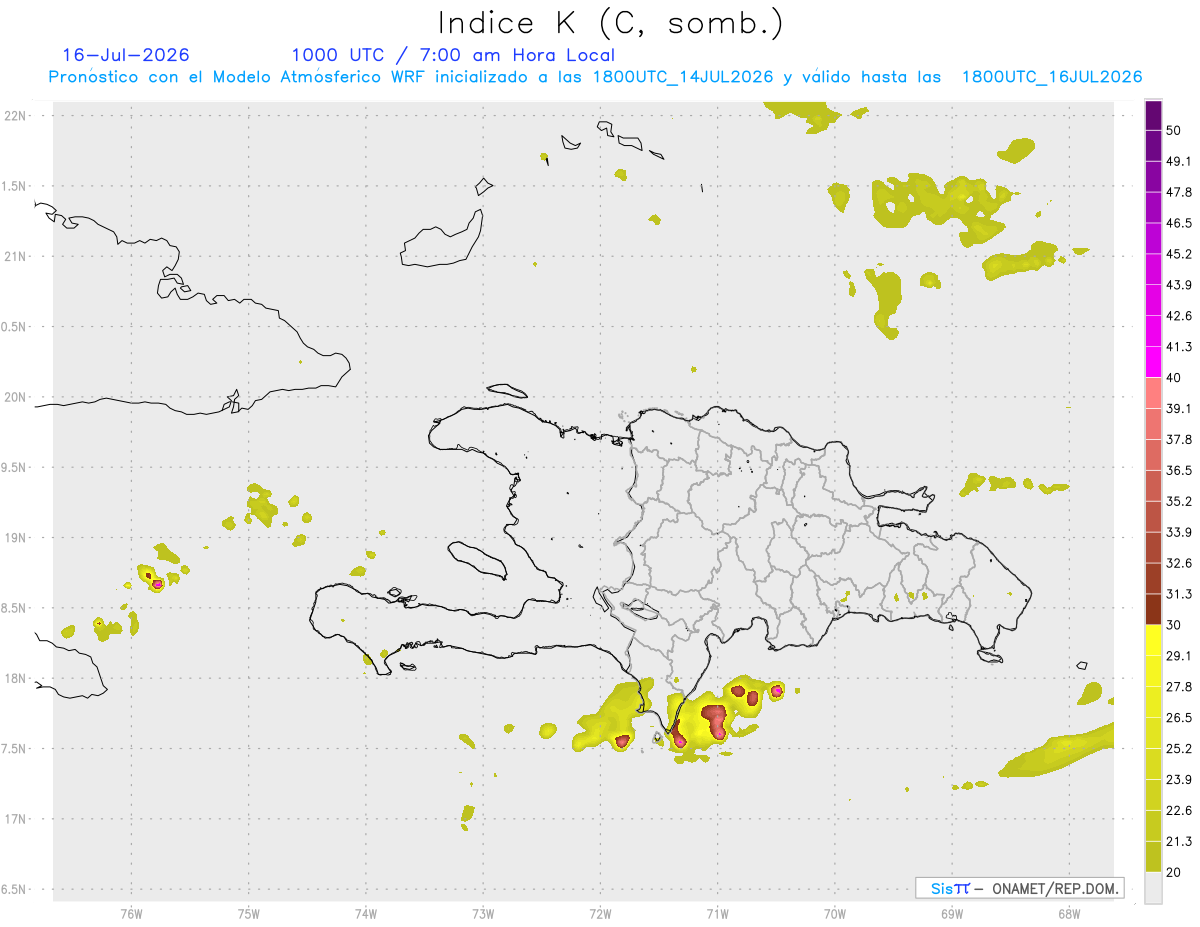This screenshot has height=927, width=1200.
Task: Pick the magenta swatch between 41.3 and 42.6
Action: [x=1153, y=332]
